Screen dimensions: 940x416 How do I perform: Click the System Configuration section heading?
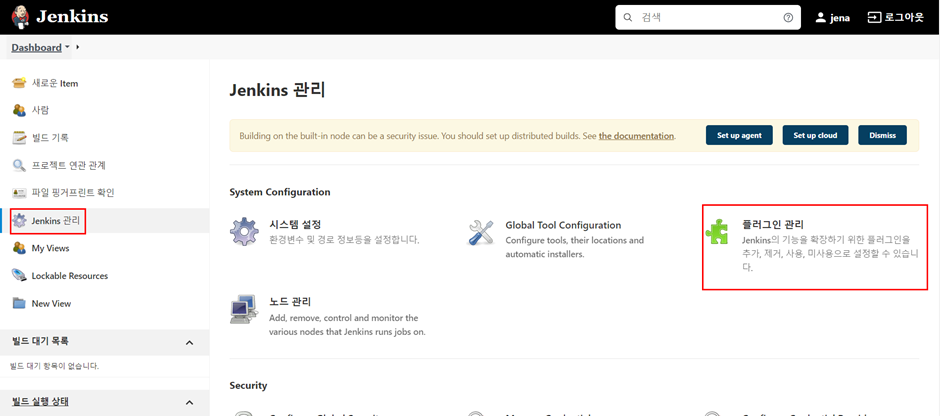(280, 192)
